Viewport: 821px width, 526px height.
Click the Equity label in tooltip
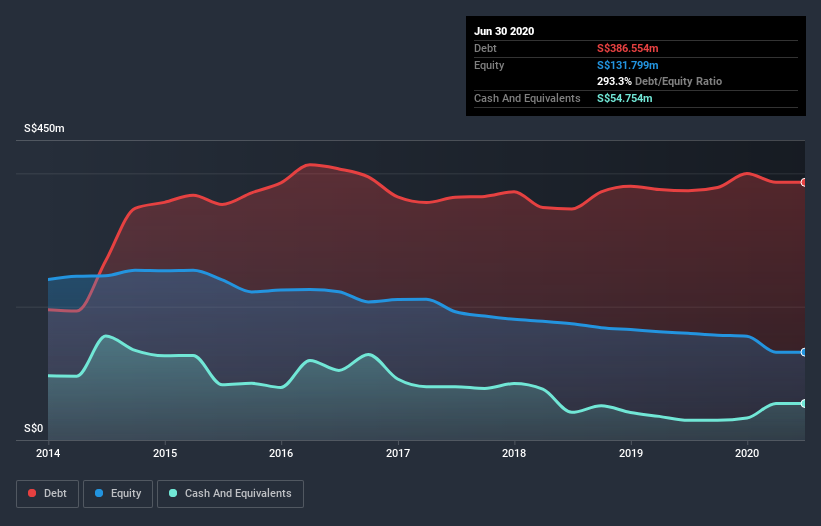[x=489, y=65]
